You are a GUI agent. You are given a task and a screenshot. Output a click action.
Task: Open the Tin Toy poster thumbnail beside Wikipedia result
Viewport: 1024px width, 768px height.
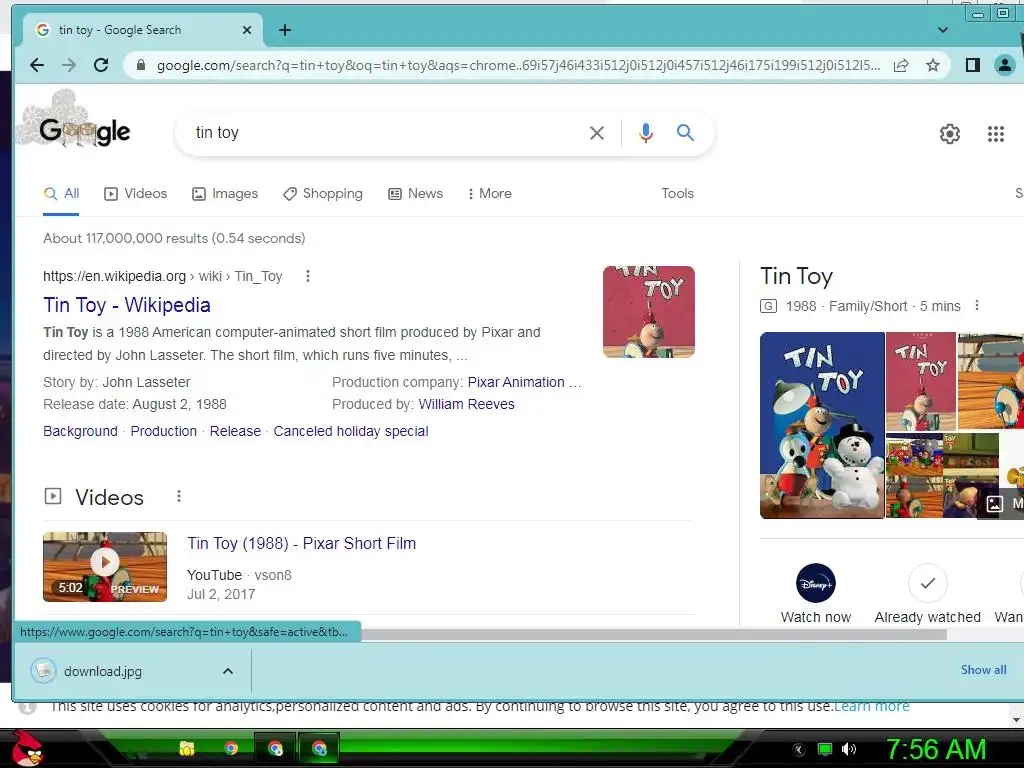[648, 312]
